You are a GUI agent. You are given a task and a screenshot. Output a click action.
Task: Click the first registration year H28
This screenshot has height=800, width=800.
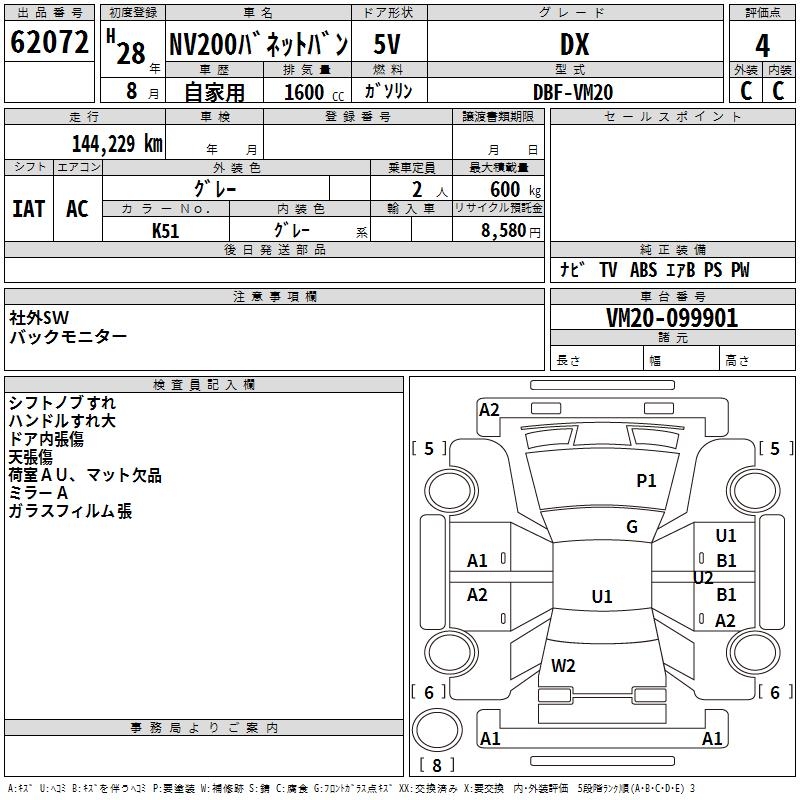(126, 47)
